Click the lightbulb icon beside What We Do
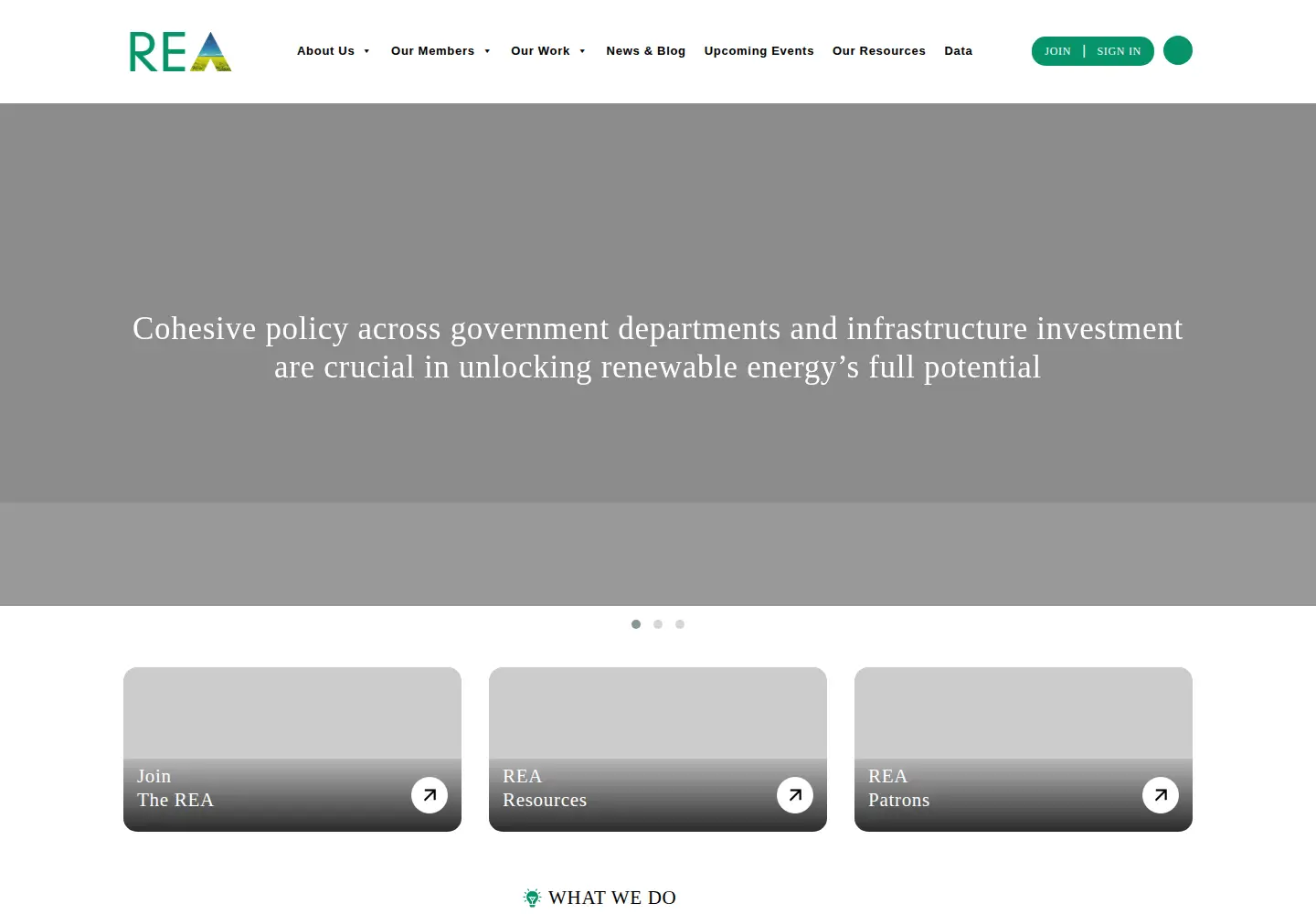The width and height of the screenshot is (1316, 914). pyautogui.click(x=532, y=898)
